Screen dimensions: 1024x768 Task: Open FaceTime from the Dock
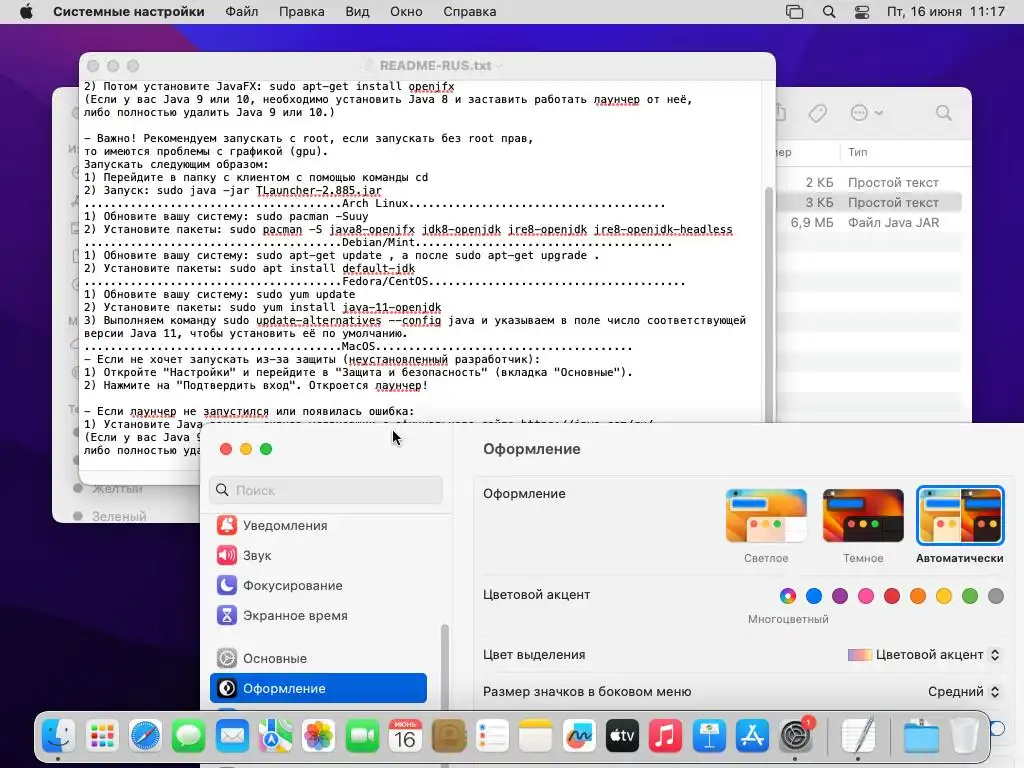[362, 736]
